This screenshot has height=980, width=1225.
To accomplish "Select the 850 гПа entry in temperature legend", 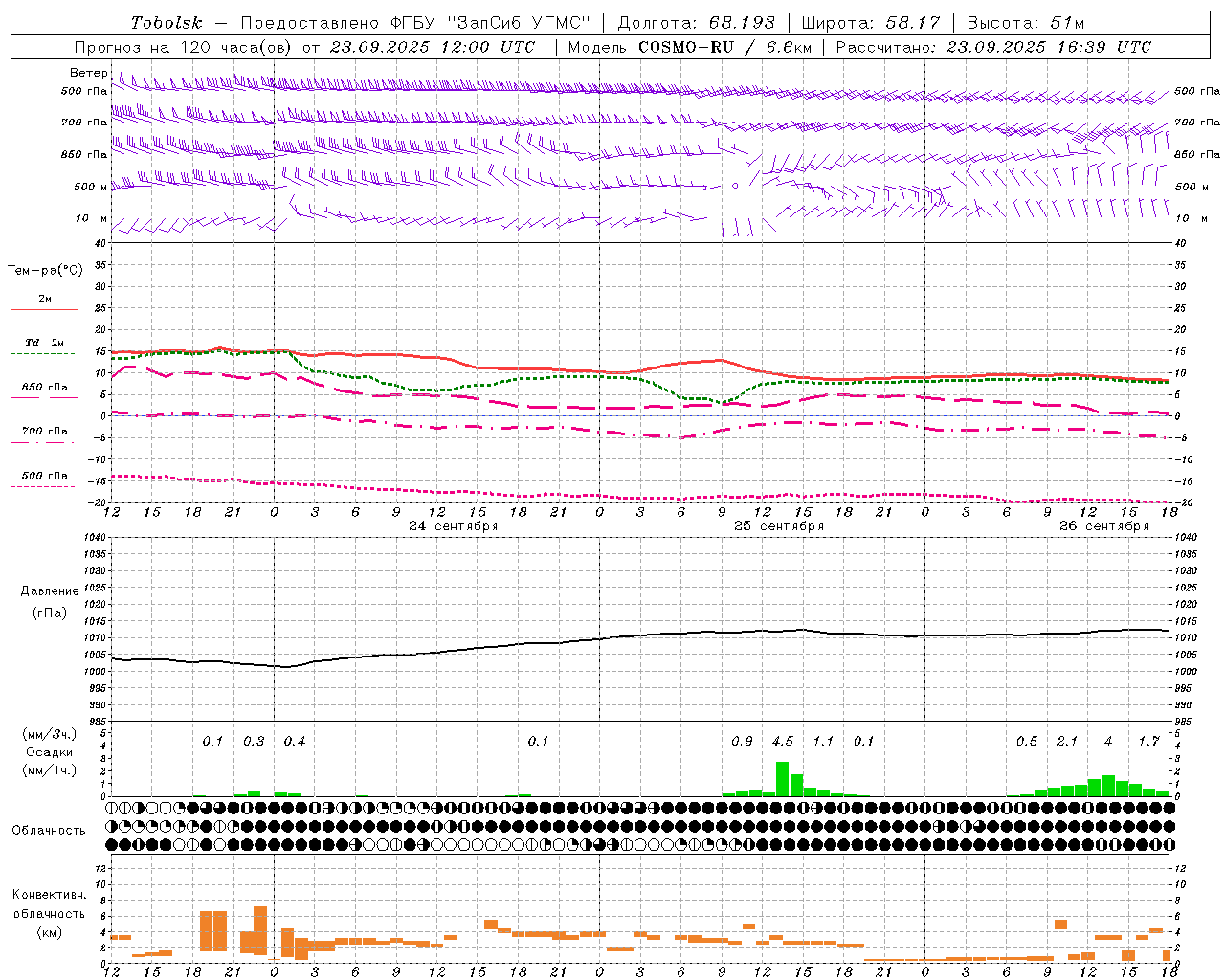I will pyautogui.click(x=44, y=388).
